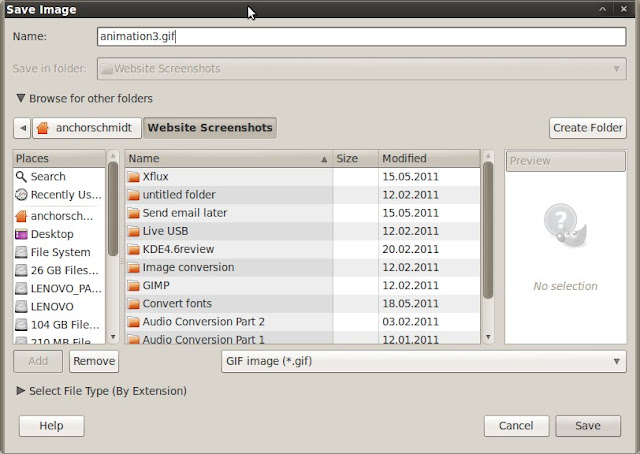The width and height of the screenshot is (640, 454).
Task: Click the Image conversion folder icon
Action: coord(133,267)
